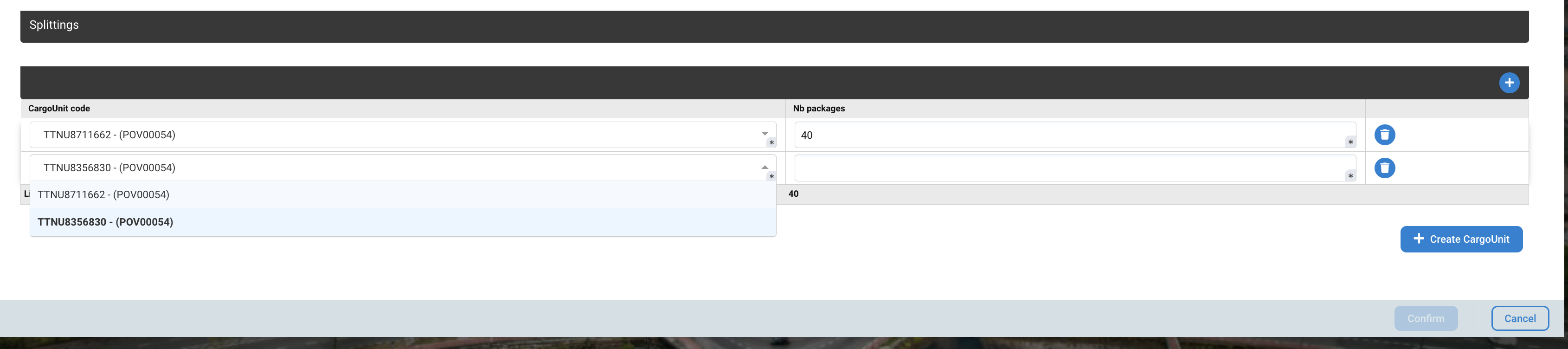Collapse the open CargoUnit dropdown using its up arrow
Image resolution: width=1568 pixels, height=349 pixels.
tap(765, 167)
